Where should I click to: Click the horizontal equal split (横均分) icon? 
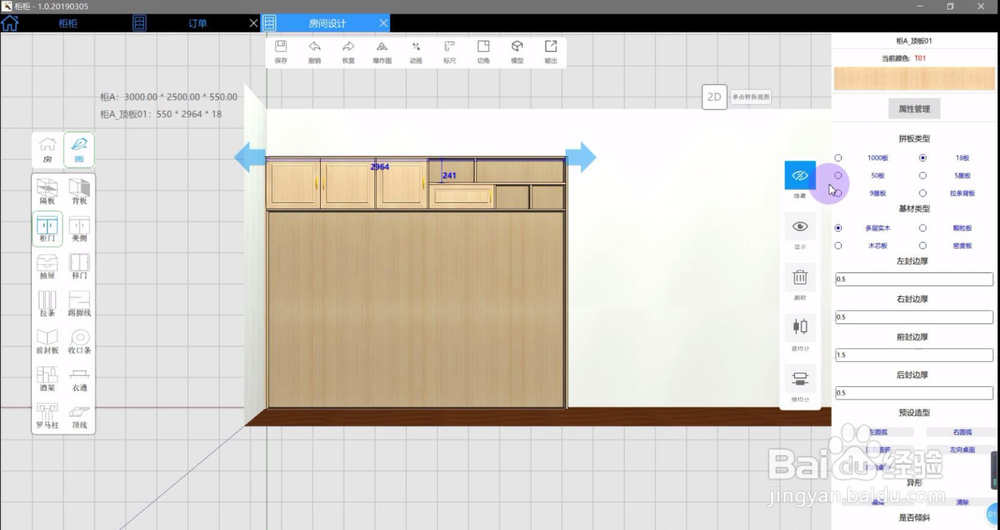800,379
